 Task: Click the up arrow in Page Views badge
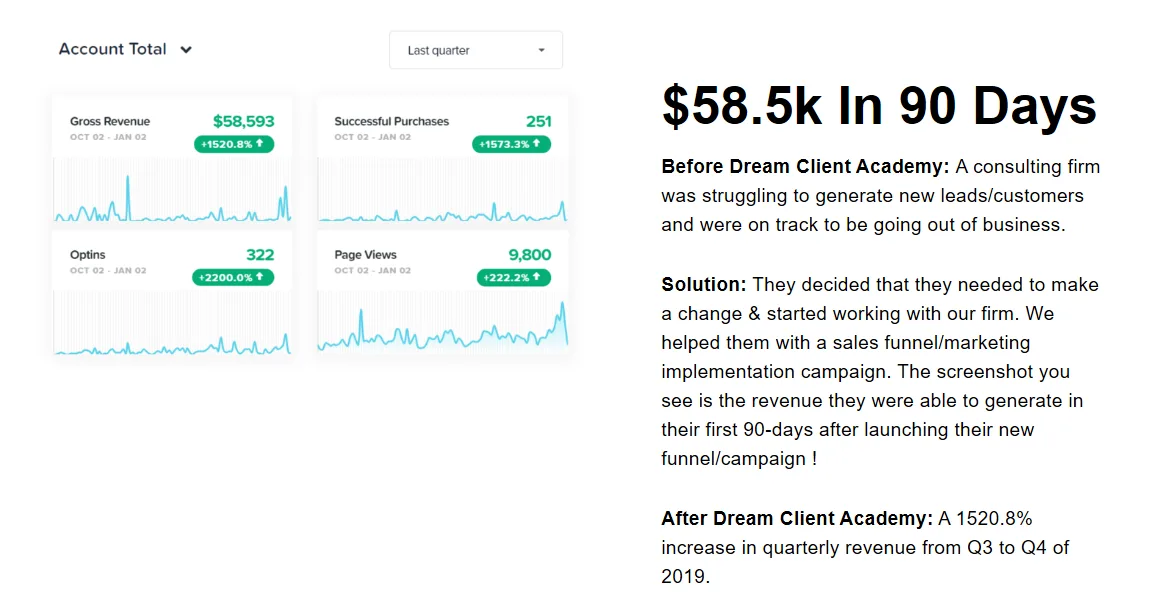point(536,277)
